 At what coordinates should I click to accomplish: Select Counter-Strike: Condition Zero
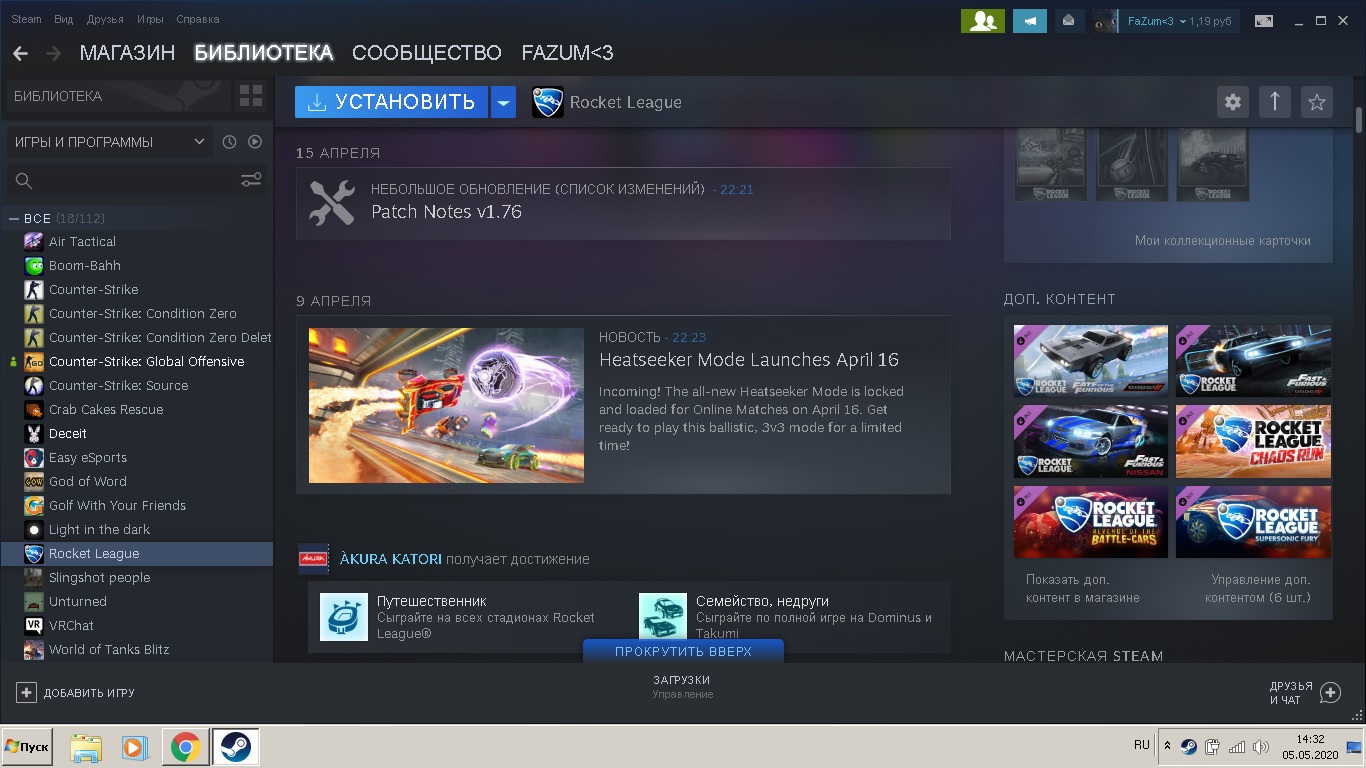click(x=137, y=313)
